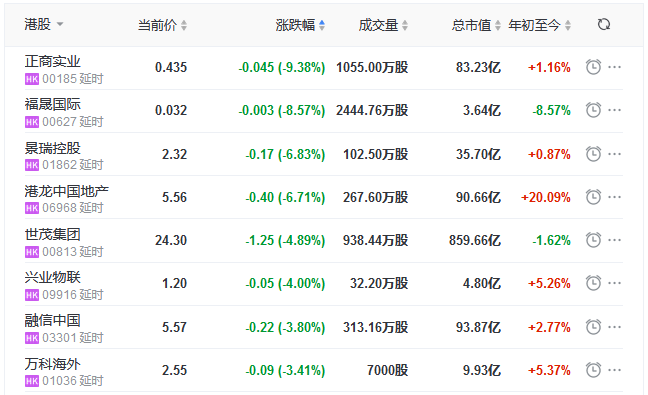Click market cap 93.87亿

pos(478,327)
